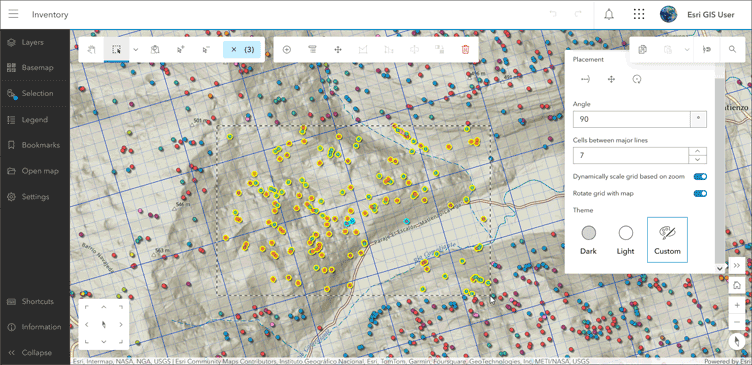Open Settings in the sidebar

35,197
